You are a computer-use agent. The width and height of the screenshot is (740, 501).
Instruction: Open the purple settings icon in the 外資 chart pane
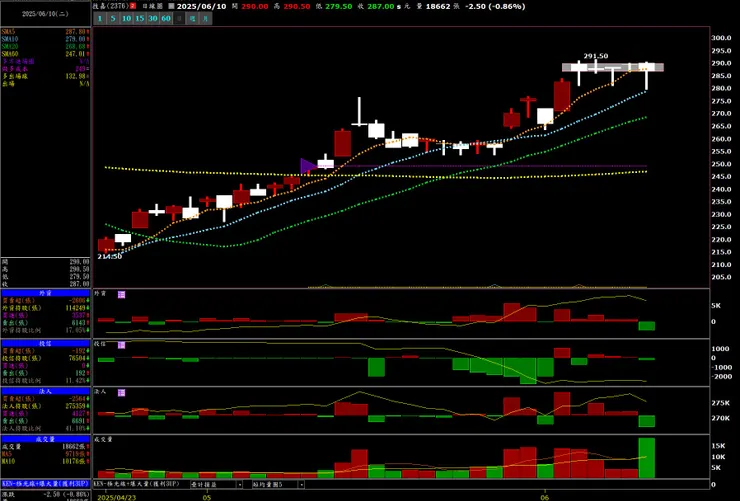coord(121,294)
